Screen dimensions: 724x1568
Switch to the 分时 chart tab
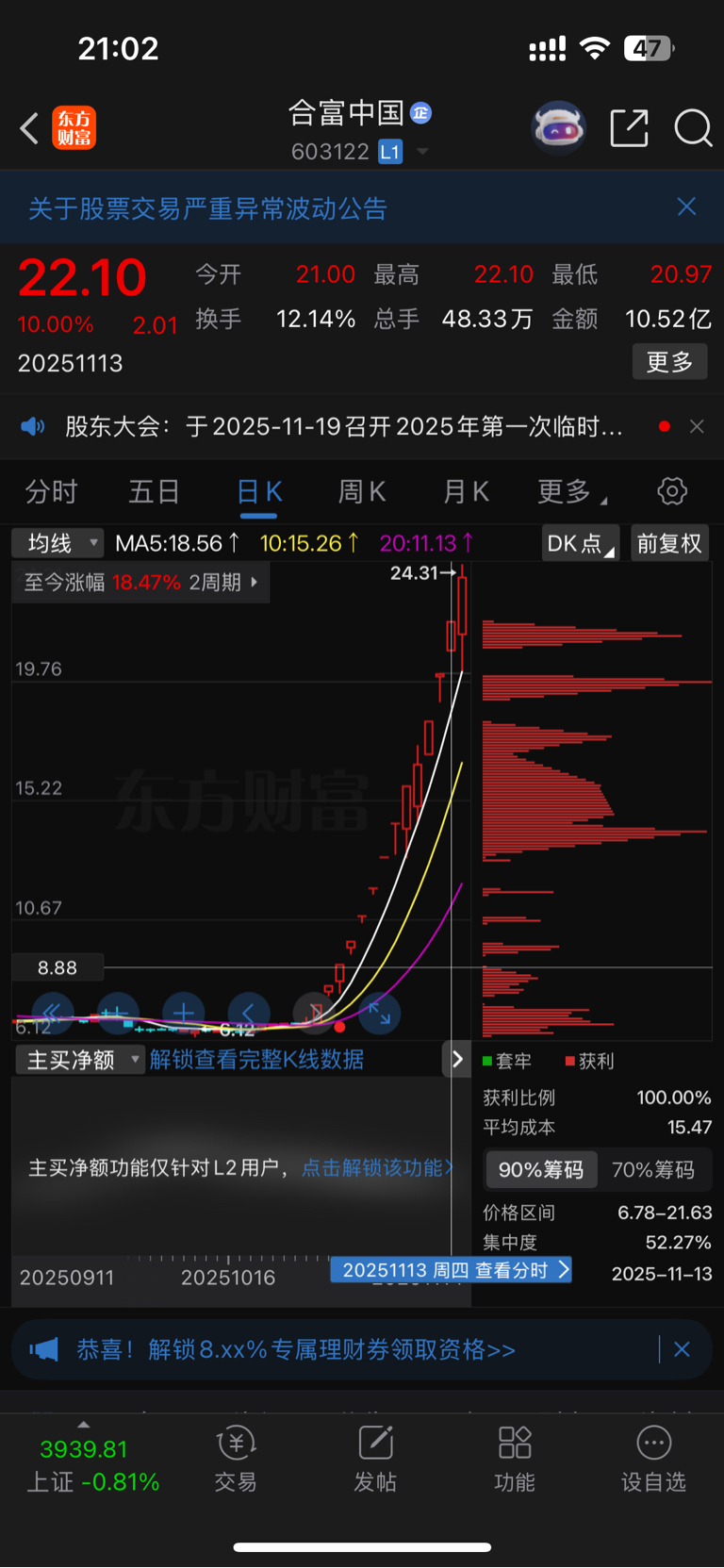51,491
